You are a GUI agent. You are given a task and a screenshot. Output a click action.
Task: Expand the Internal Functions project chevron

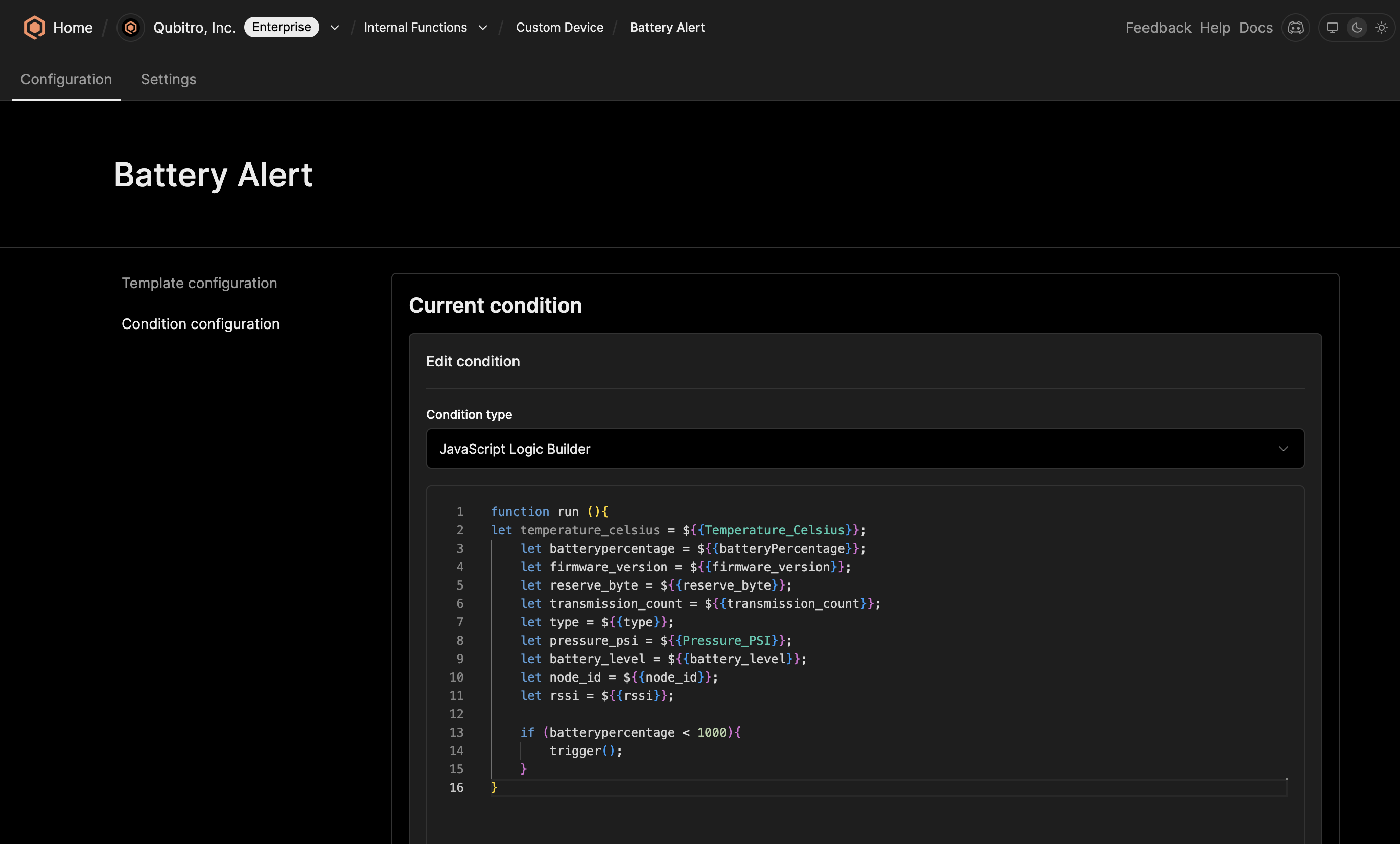(483, 27)
